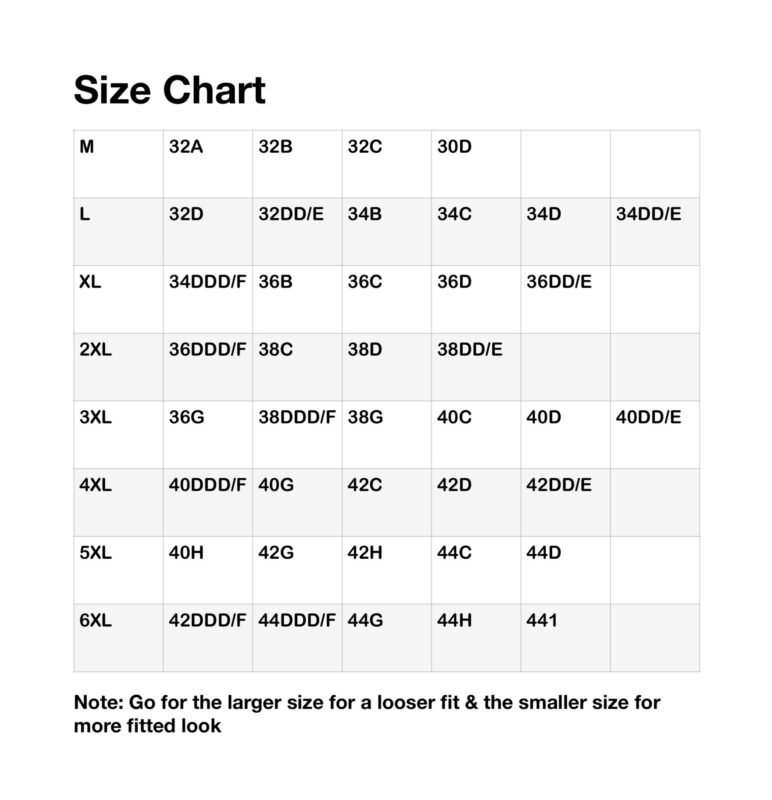Click the 40DD/E size cell
The width and height of the screenshot is (772, 800).
[x=649, y=417]
